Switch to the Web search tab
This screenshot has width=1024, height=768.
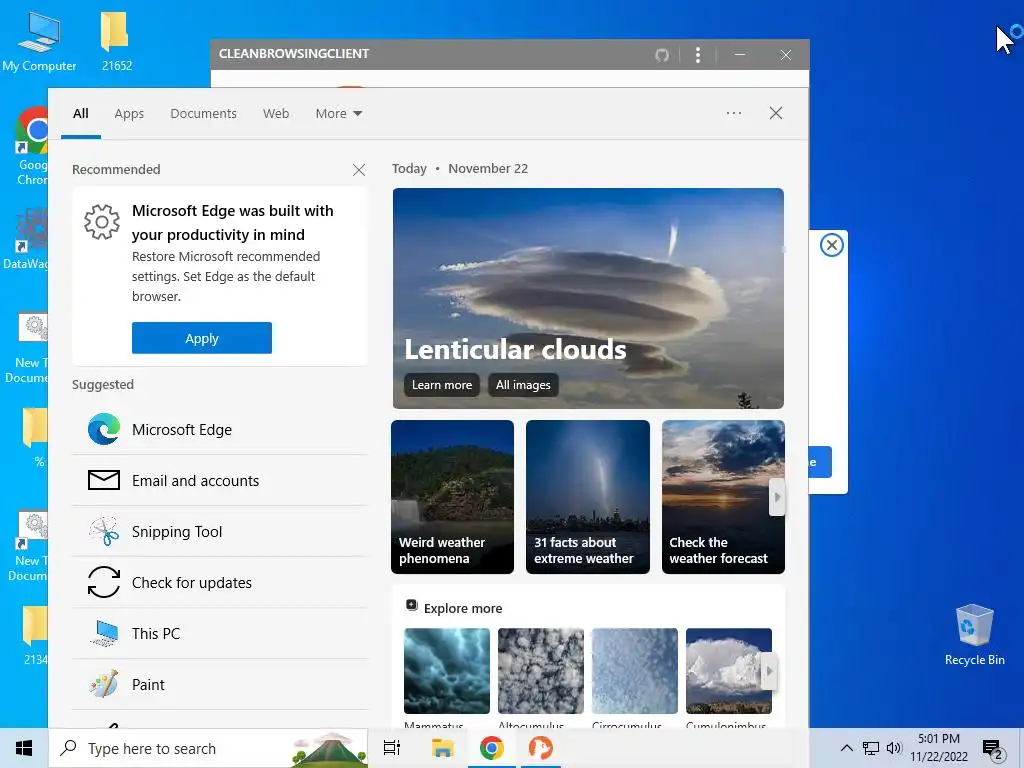pyautogui.click(x=276, y=114)
